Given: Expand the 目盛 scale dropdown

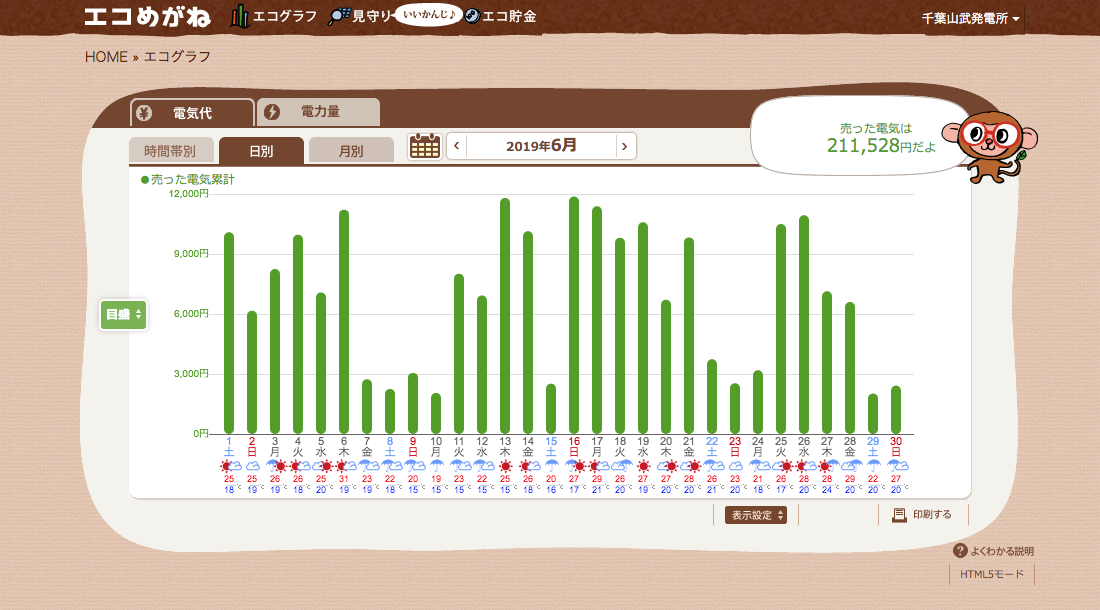Looking at the screenshot, I should tap(124, 314).
